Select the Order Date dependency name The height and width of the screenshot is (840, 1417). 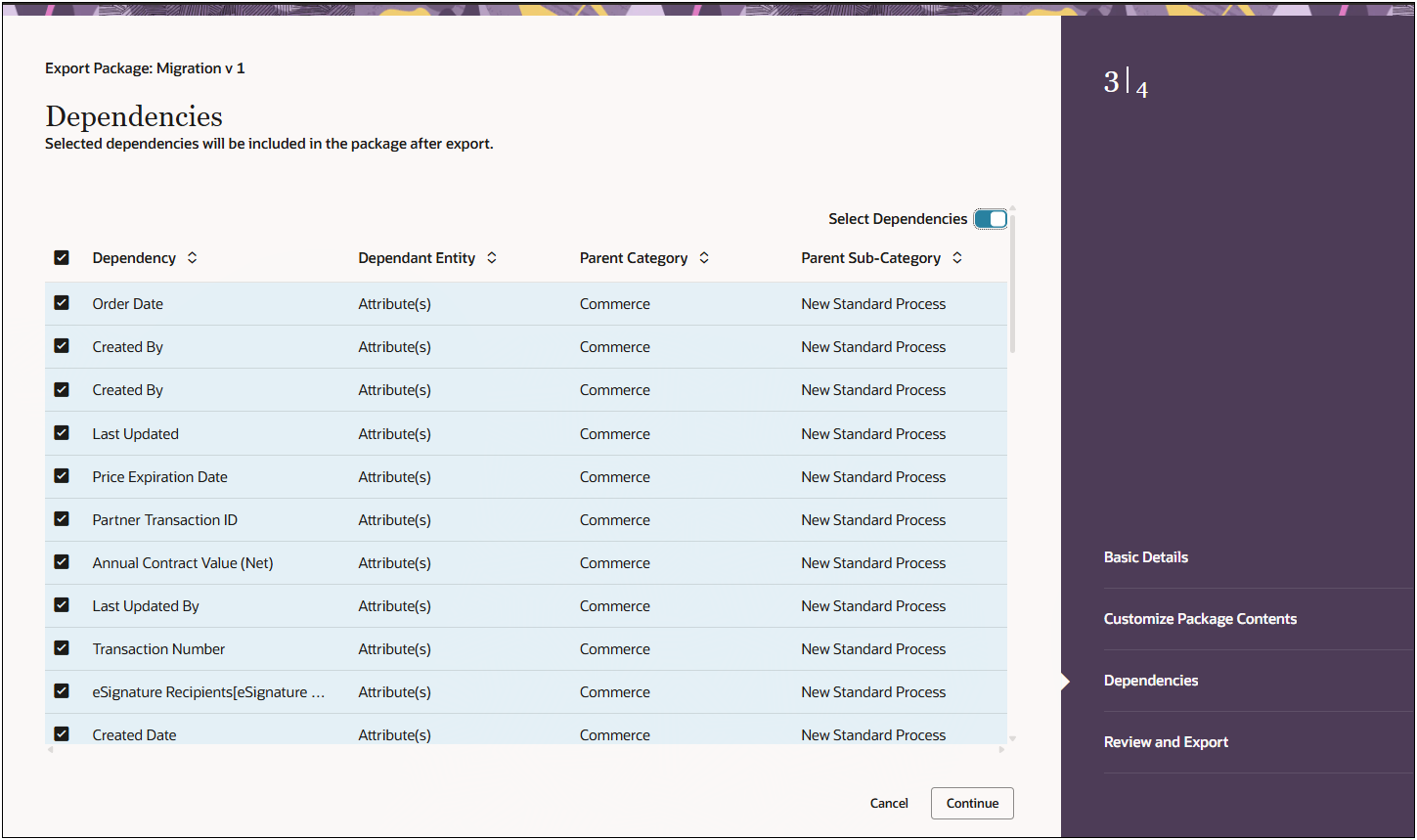128,304
